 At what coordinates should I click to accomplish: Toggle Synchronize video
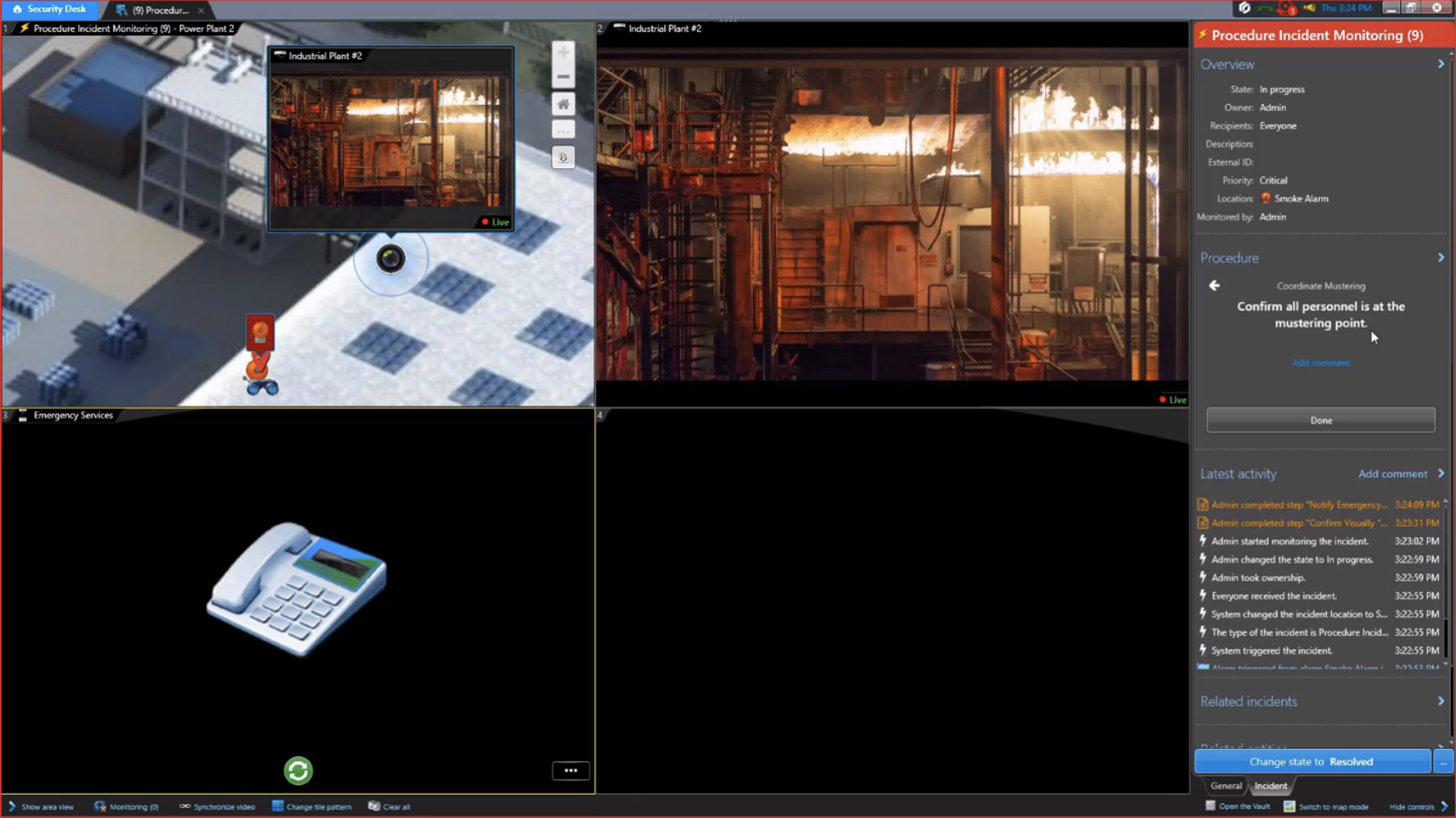217,807
